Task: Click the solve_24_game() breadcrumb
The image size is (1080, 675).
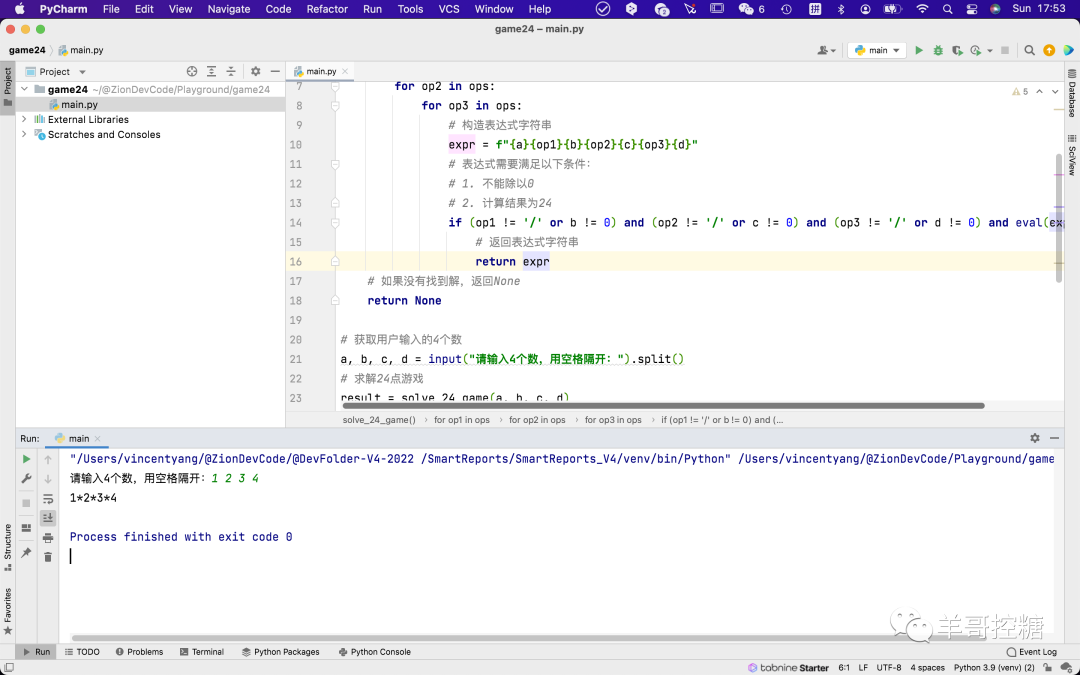Action: tap(379, 419)
